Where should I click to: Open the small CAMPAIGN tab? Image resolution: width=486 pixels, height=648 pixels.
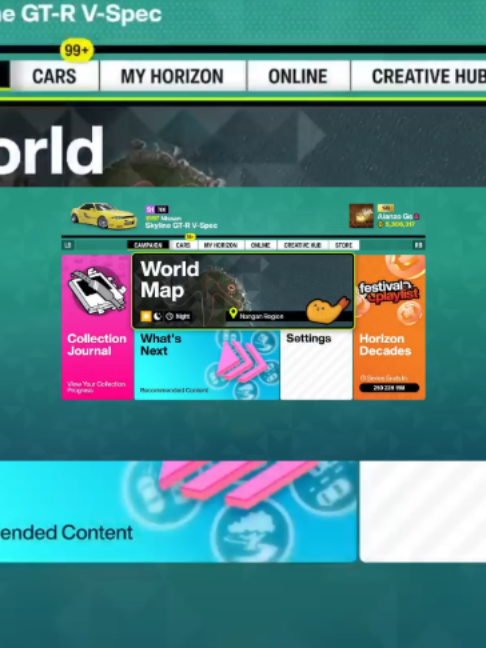click(x=148, y=245)
